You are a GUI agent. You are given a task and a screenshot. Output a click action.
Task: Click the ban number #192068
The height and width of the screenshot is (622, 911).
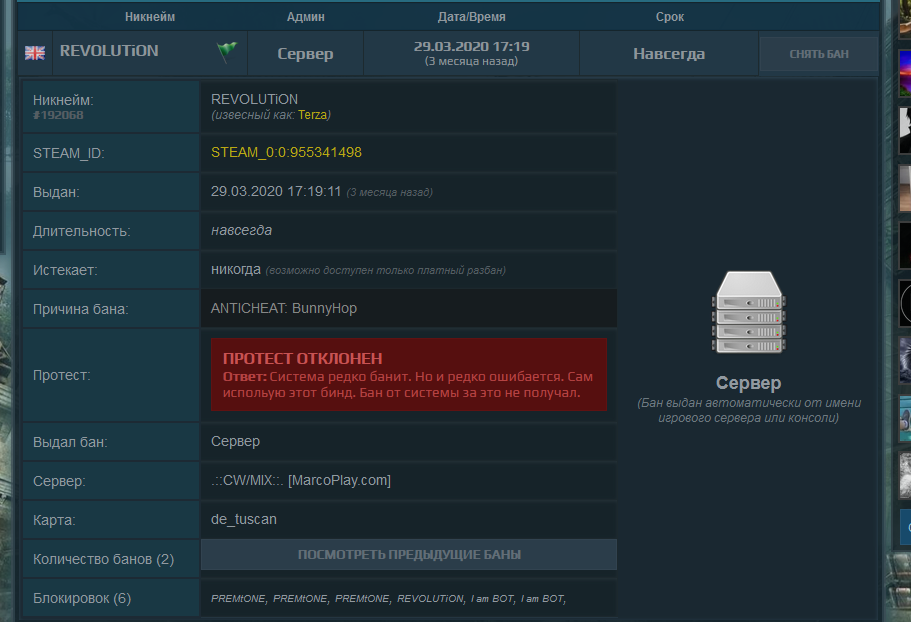[58, 115]
